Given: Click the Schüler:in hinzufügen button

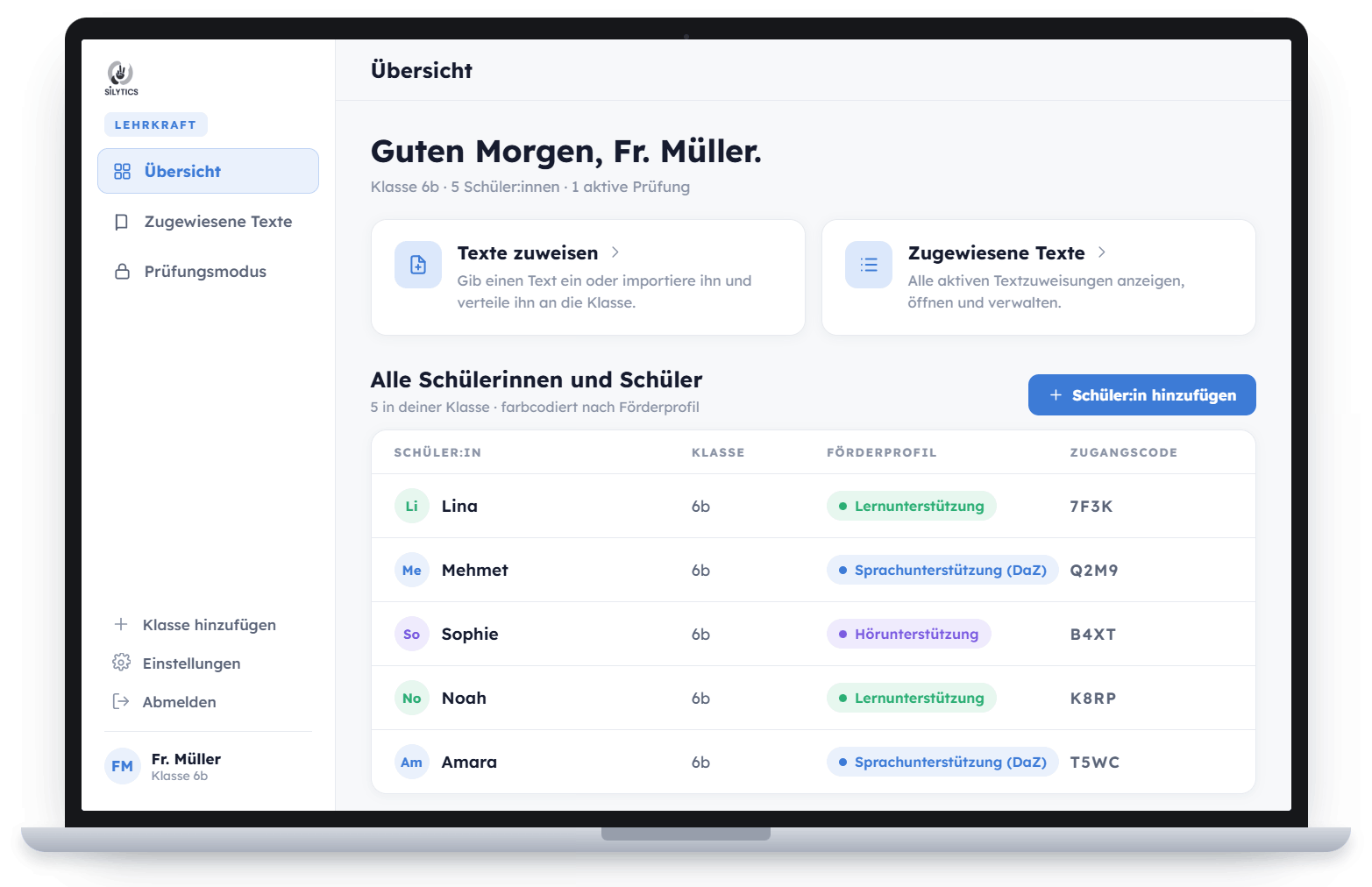Looking at the screenshot, I should pyautogui.click(x=1141, y=395).
